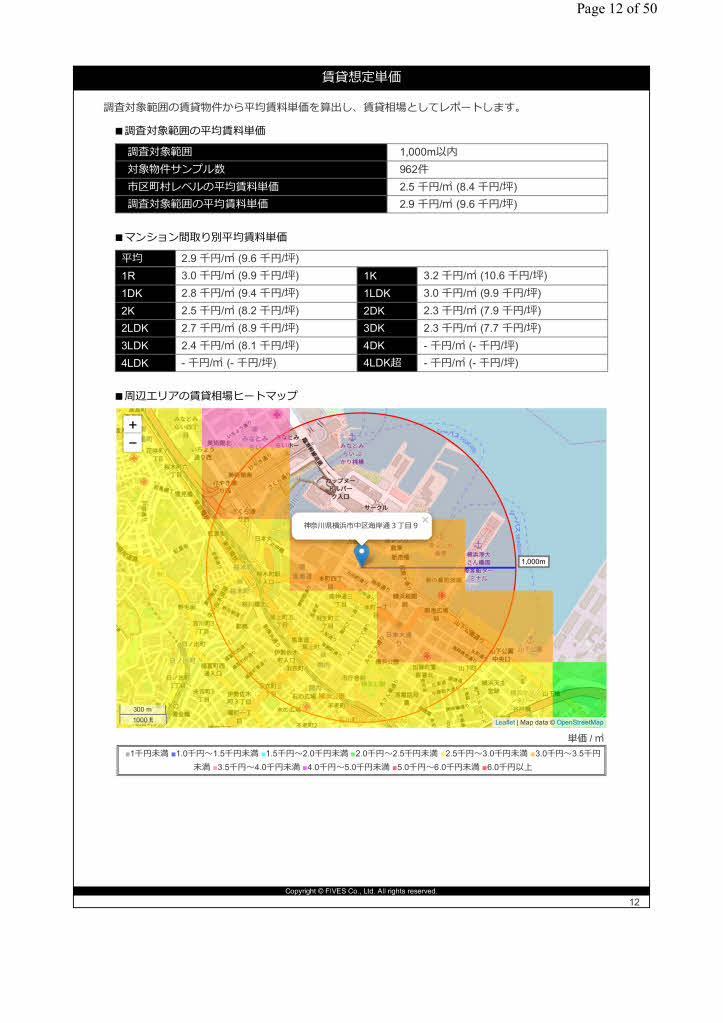Screen dimensions: 723x1023
Task: Open the OpenStreetMap attribution link
Action: point(580,721)
